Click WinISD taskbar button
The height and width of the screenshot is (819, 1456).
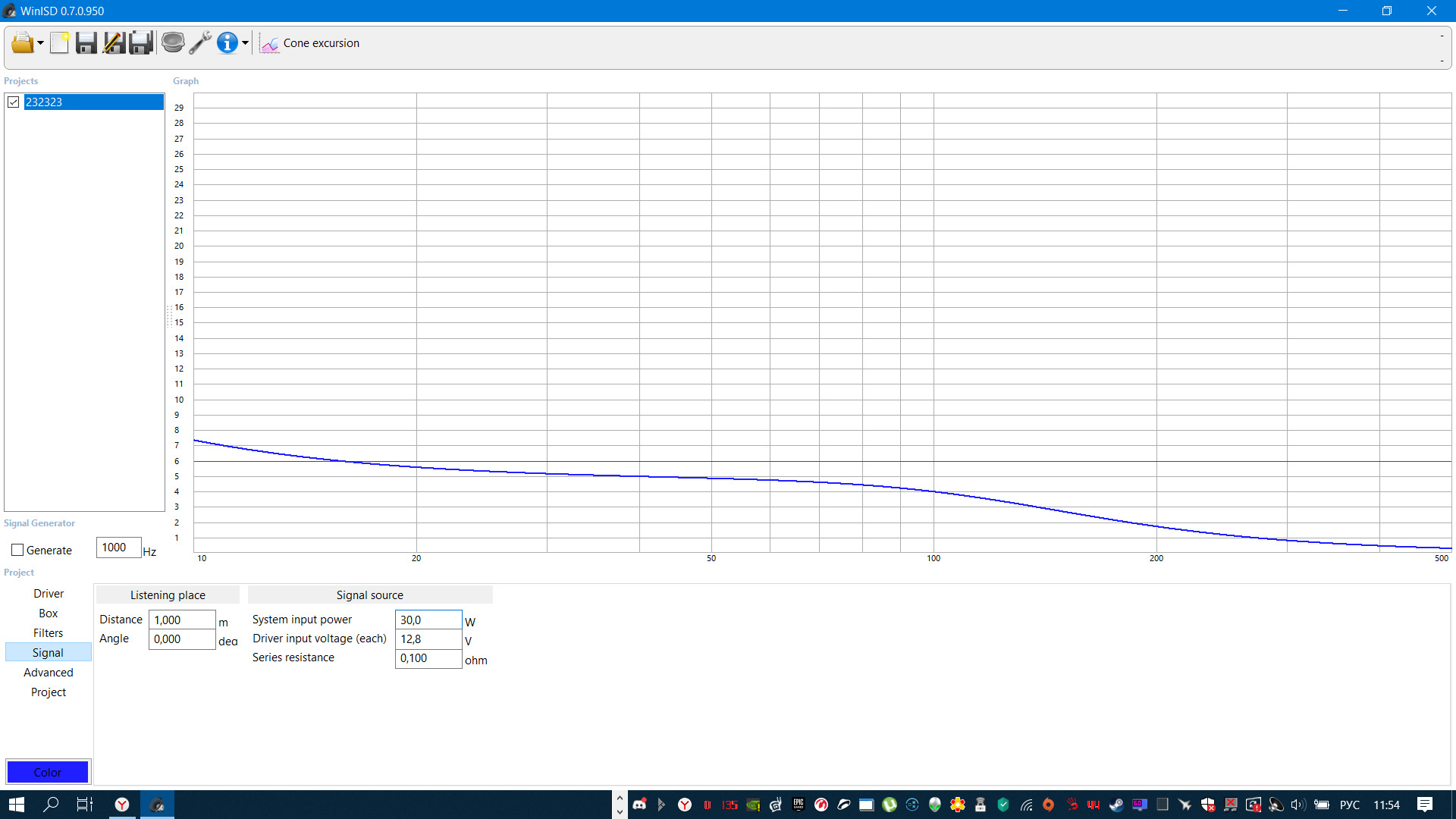157,805
